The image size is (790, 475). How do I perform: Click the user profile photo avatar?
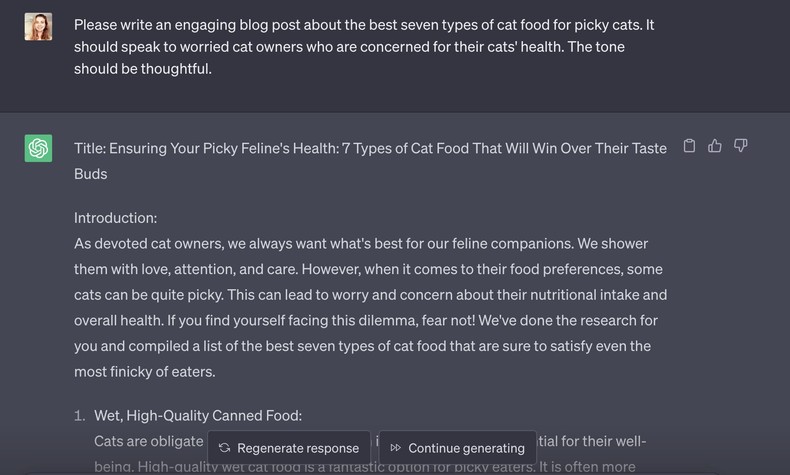point(39,27)
